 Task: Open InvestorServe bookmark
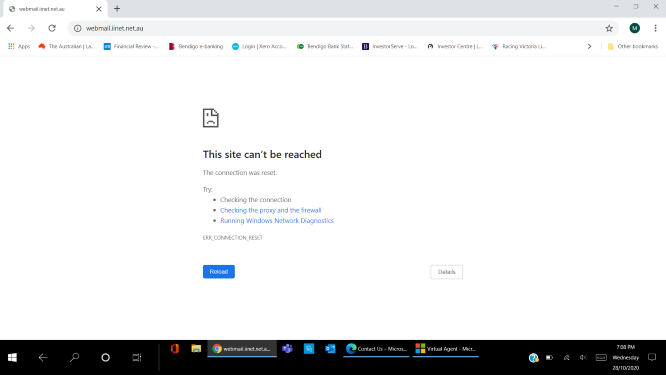389,46
